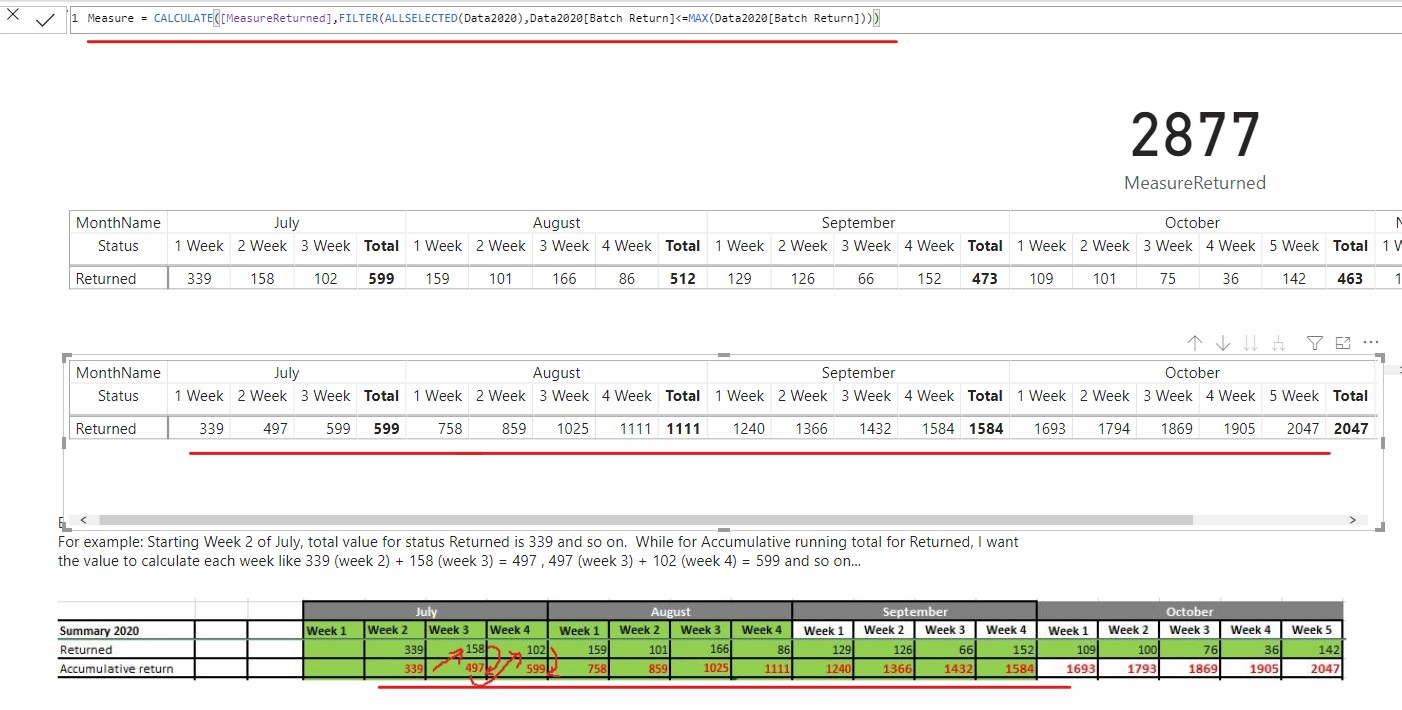Click MonthName header in the running-total matrix

(118, 373)
